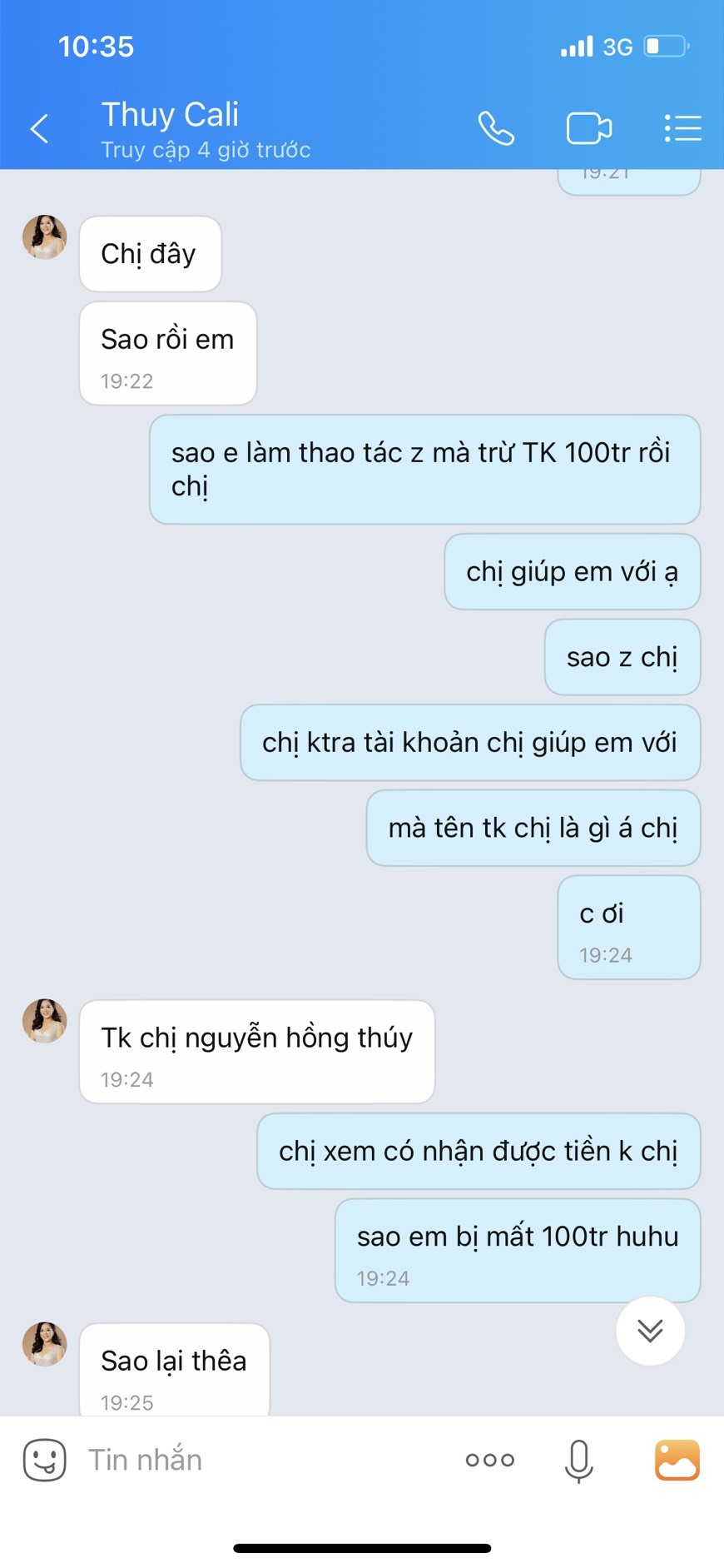724x1568 pixels.
Task: Open the chat options list menu
Action: tap(683, 128)
